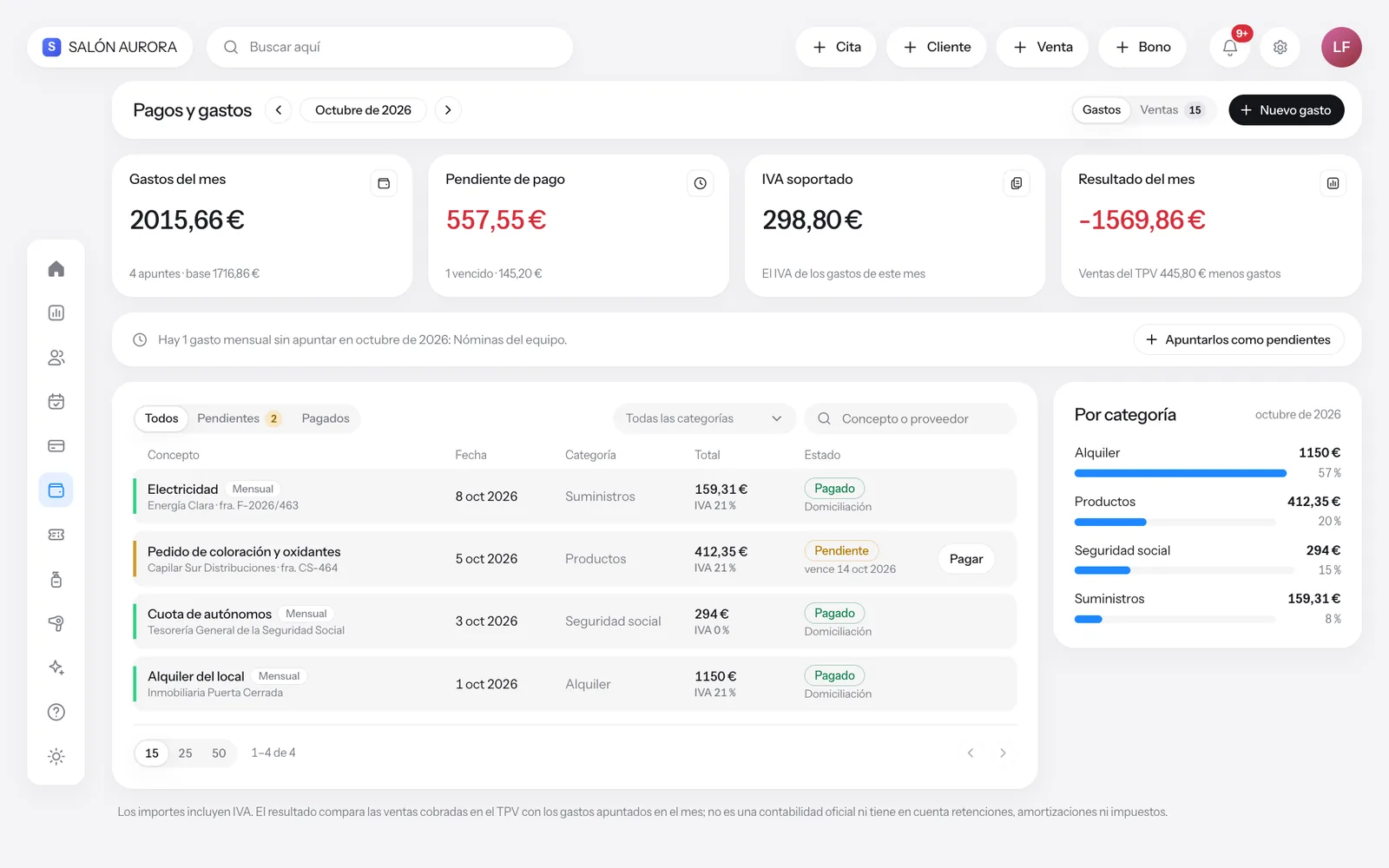1389x868 pixels.
Task: Set page size to 15 rows
Action: pos(152,753)
